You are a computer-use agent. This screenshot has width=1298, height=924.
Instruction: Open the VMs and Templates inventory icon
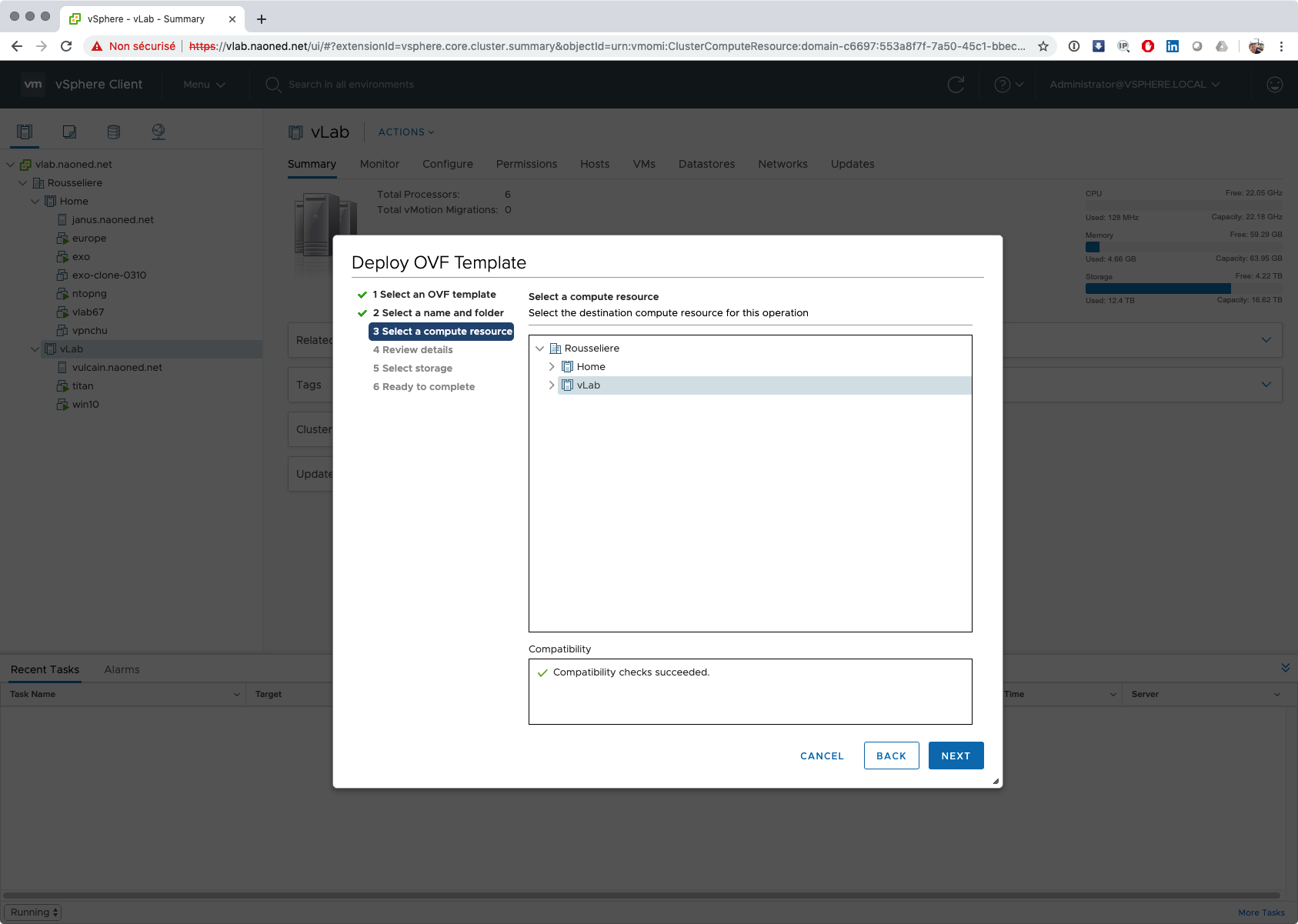tap(69, 132)
